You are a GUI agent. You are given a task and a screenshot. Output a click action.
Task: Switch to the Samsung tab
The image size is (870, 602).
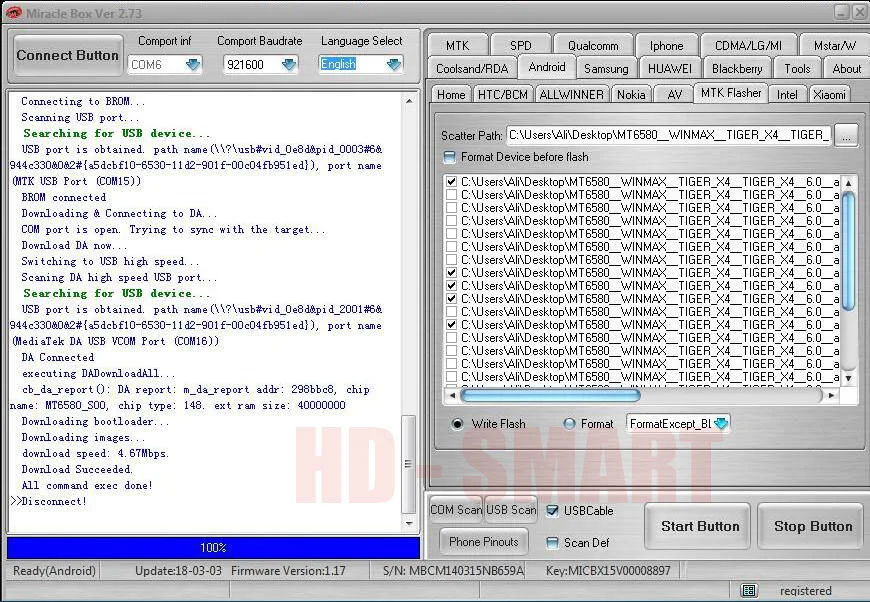coord(606,69)
